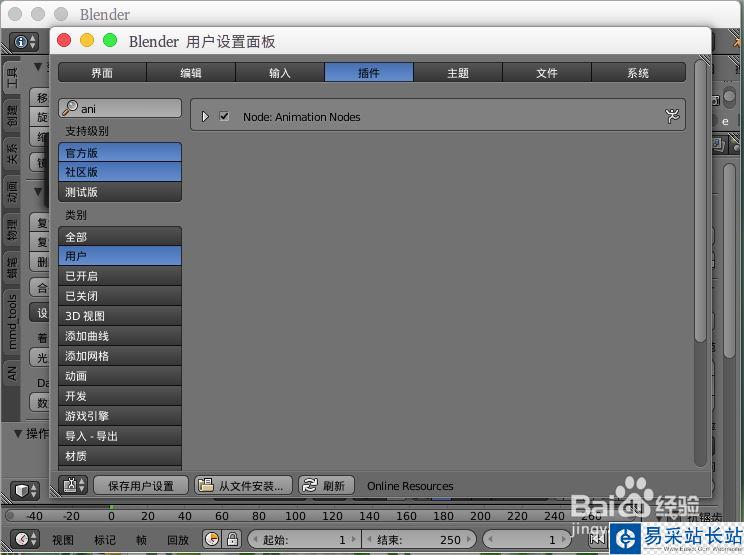
Task: Click the current frame number field
Action: 527,539
